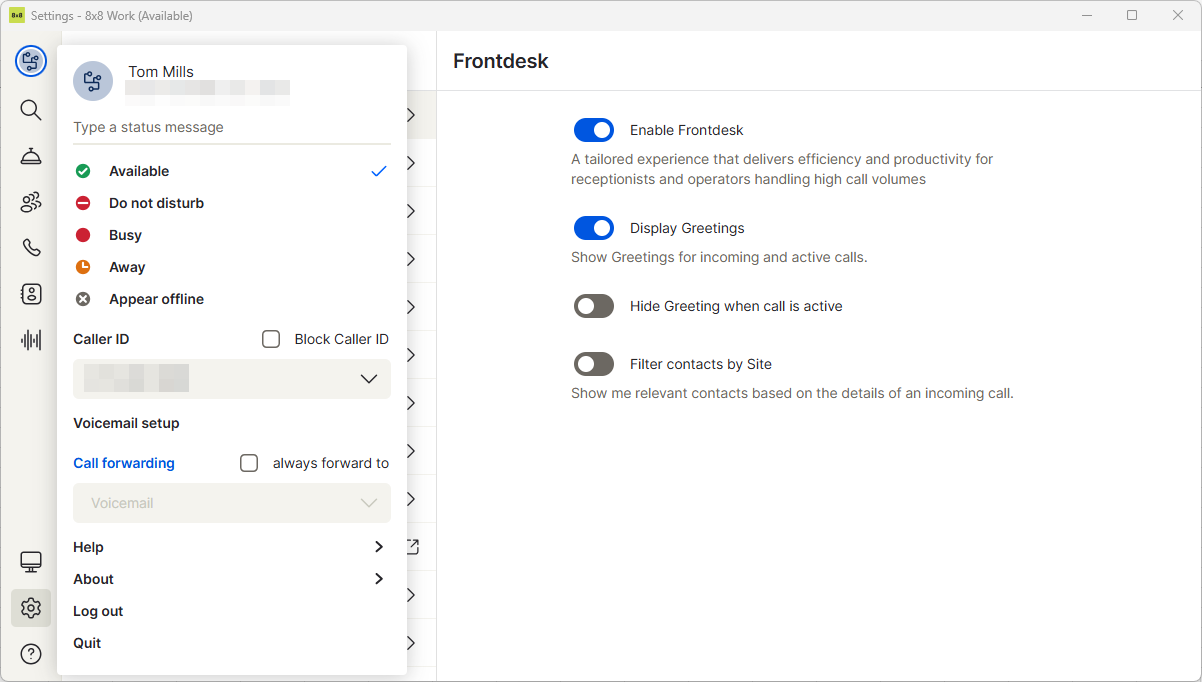Click the Caller ID label
Image resolution: width=1202 pixels, height=682 pixels.
pos(101,339)
